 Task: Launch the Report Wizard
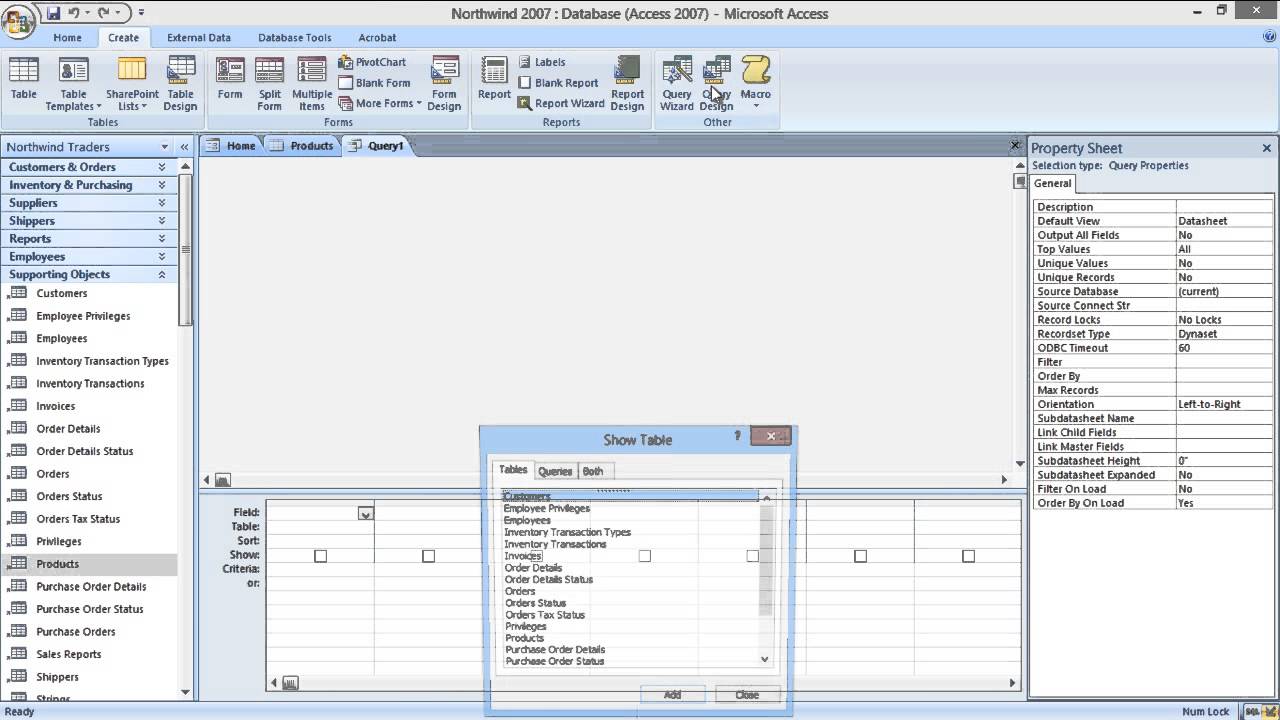click(x=561, y=103)
